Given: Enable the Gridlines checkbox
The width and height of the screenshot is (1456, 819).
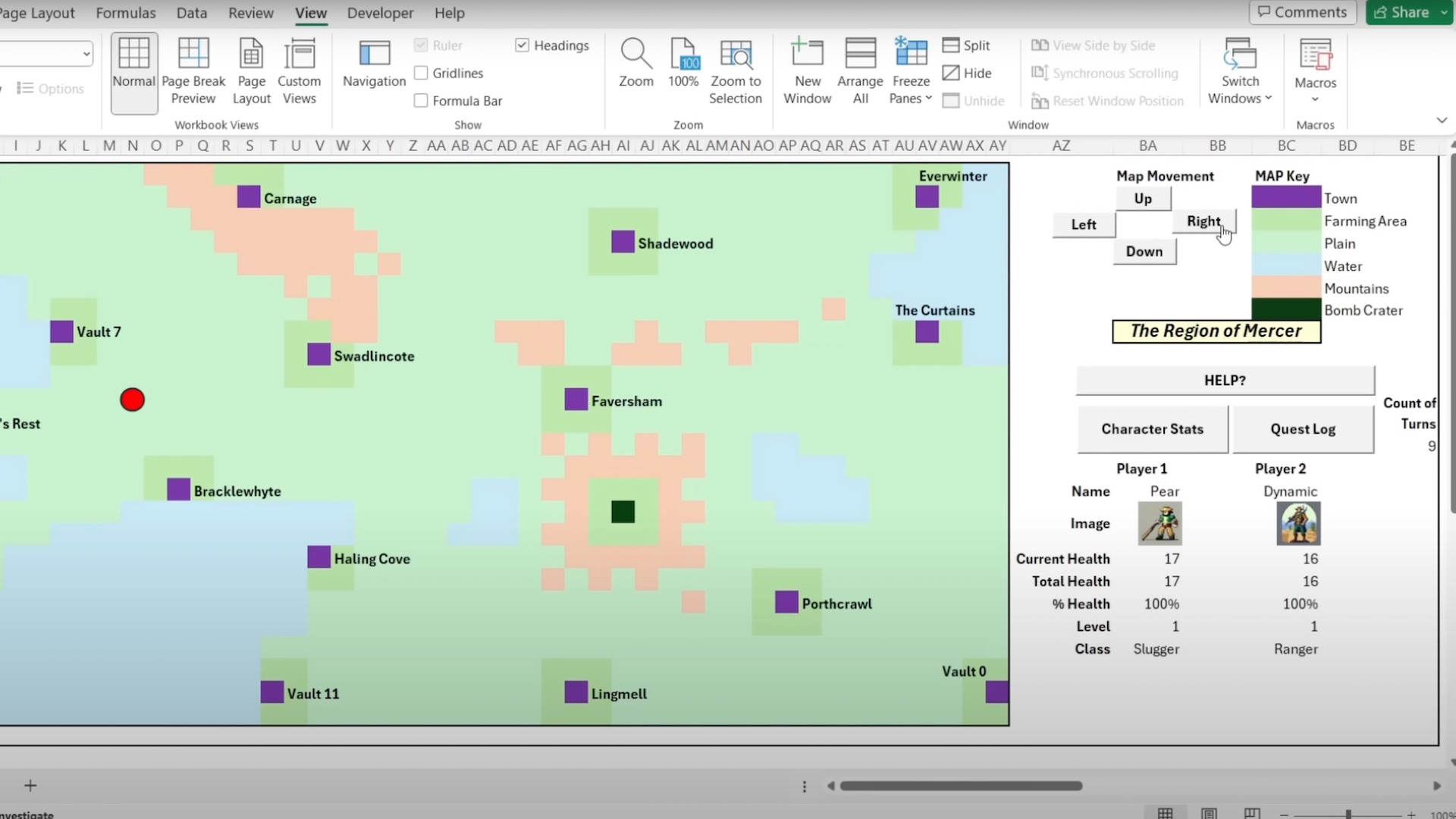Looking at the screenshot, I should pyautogui.click(x=421, y=73).
